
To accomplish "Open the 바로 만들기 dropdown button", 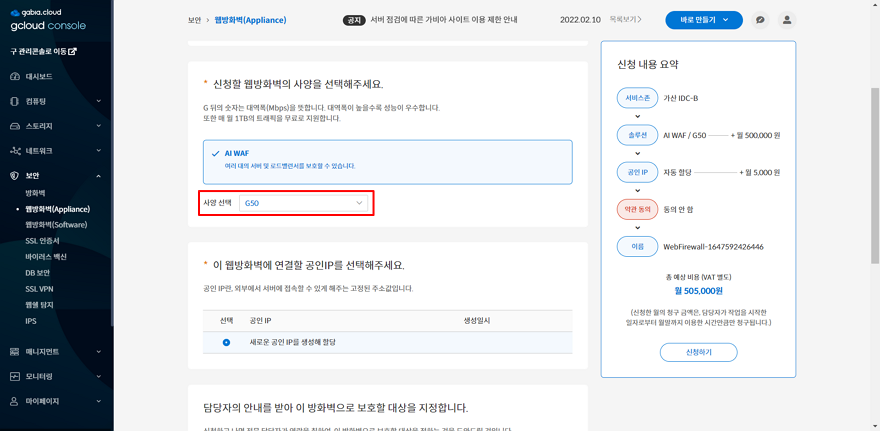I will [x=704, y=20].
